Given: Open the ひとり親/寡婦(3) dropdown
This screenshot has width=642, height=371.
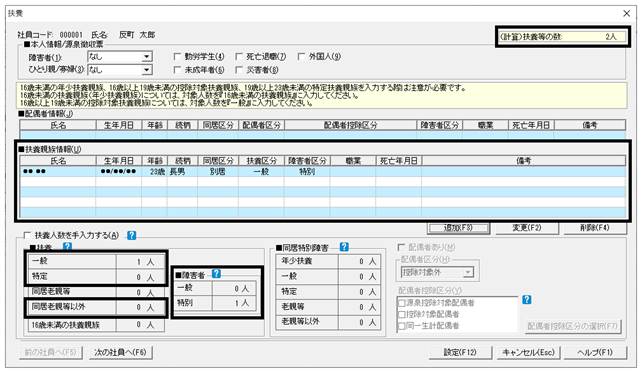Looking at the screenshot, I should pyautogui.click(x=147, y=70).
